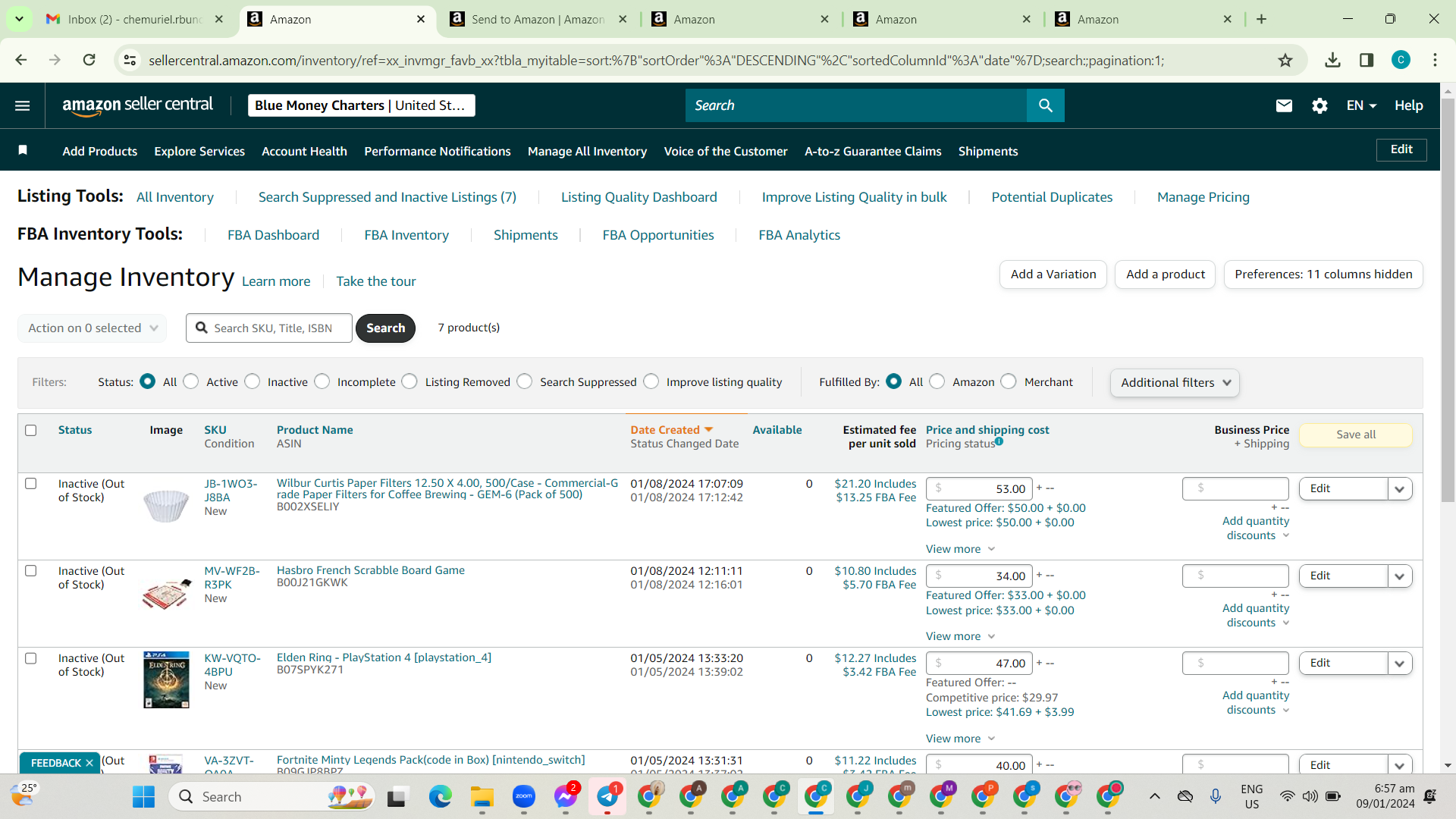
Task: Open Edit dropdown arrow for Scrabble row
Action: pos(1400,576)
